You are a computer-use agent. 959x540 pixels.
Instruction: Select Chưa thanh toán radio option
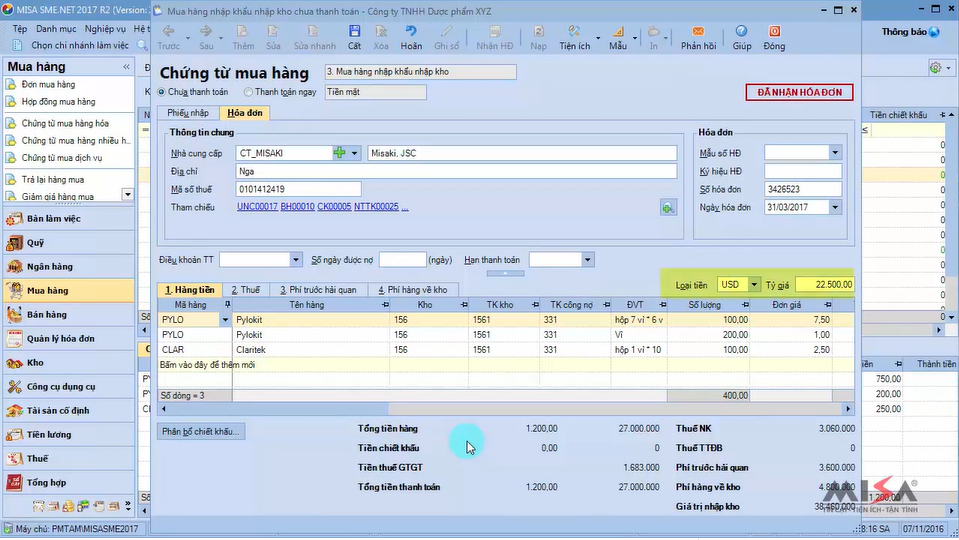(162, 92)
